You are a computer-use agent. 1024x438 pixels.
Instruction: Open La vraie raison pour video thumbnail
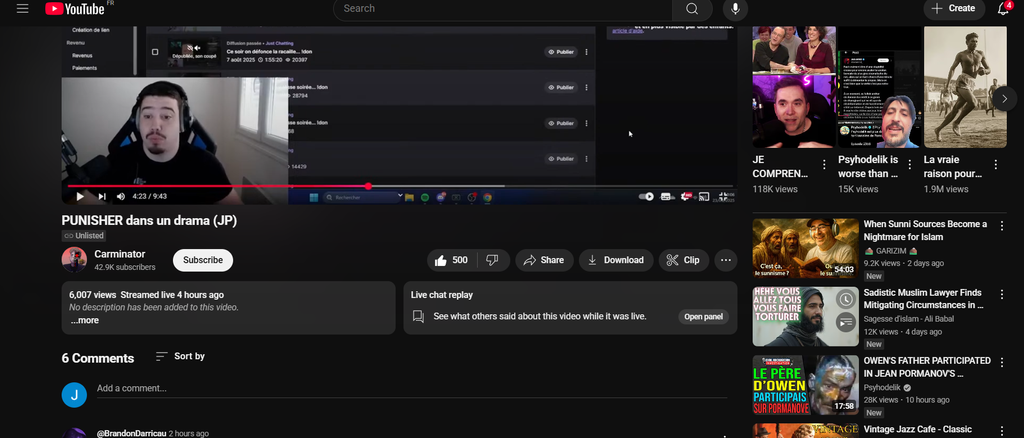coord(965,87)
